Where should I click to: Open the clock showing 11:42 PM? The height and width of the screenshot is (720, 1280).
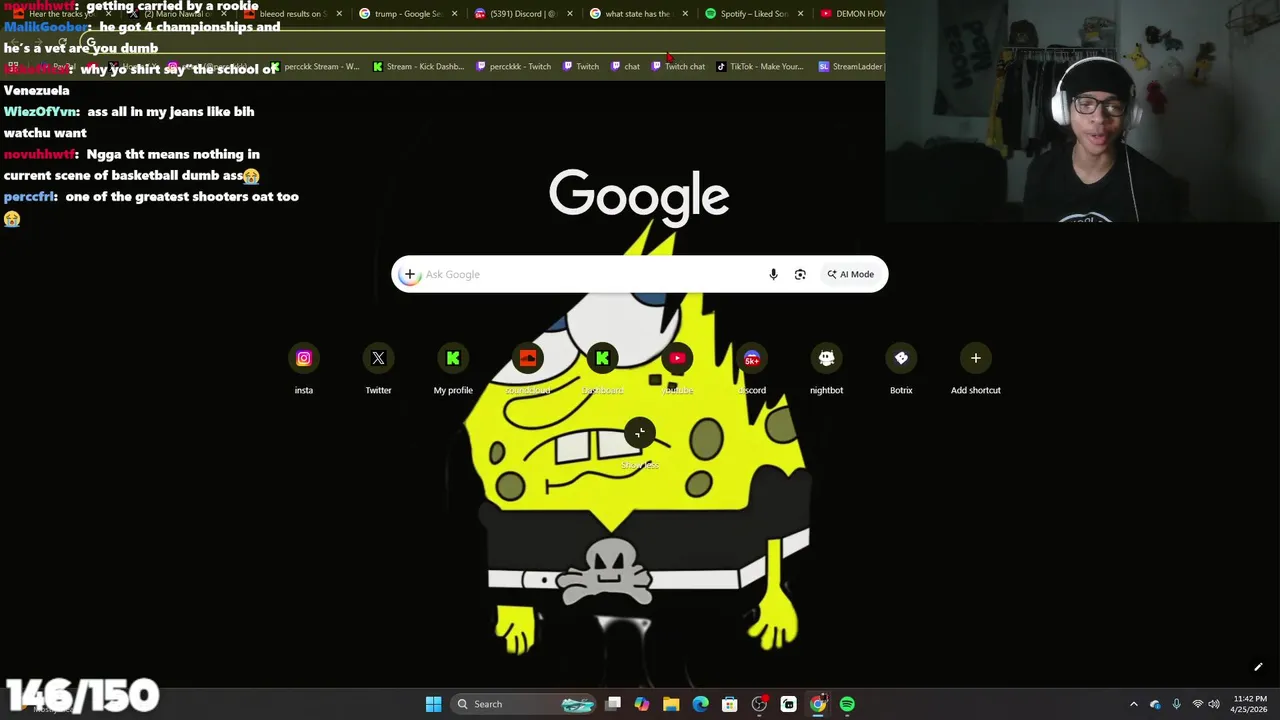click(x=1250, y=704)
